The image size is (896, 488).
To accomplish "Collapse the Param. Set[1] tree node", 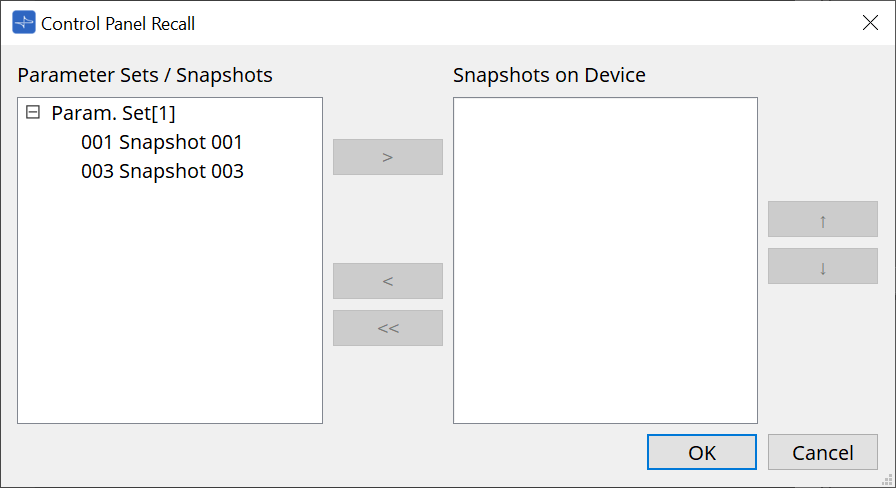I will click(33, 113).
